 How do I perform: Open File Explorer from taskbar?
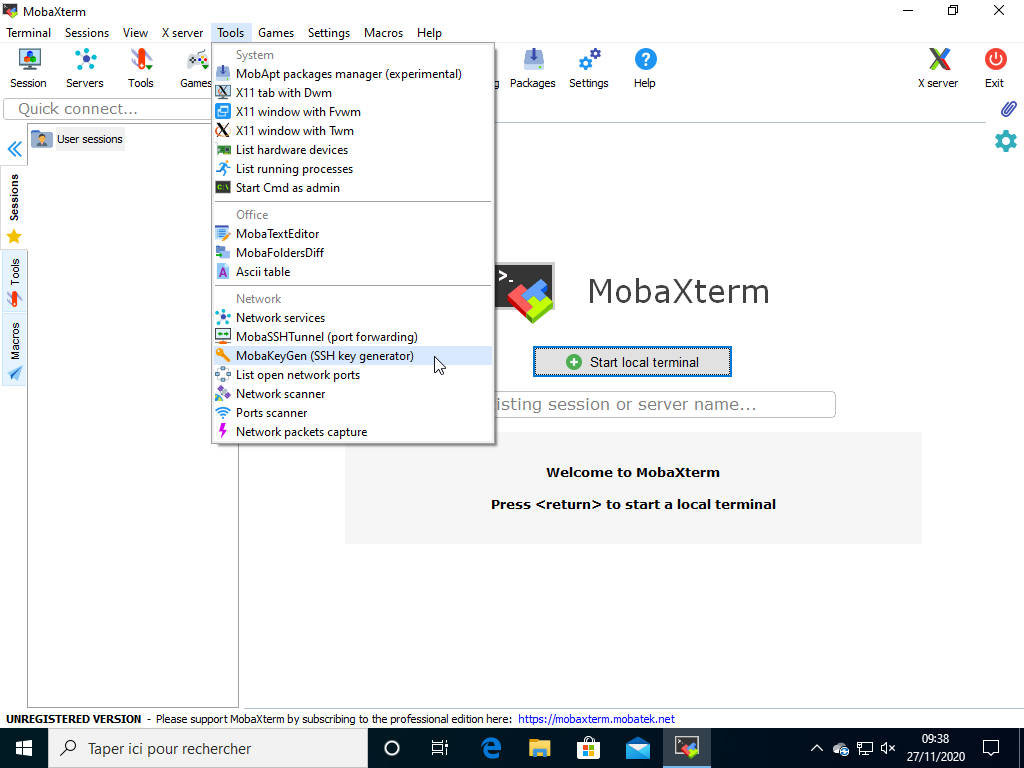pyautogui.click(x=539, y=748)
